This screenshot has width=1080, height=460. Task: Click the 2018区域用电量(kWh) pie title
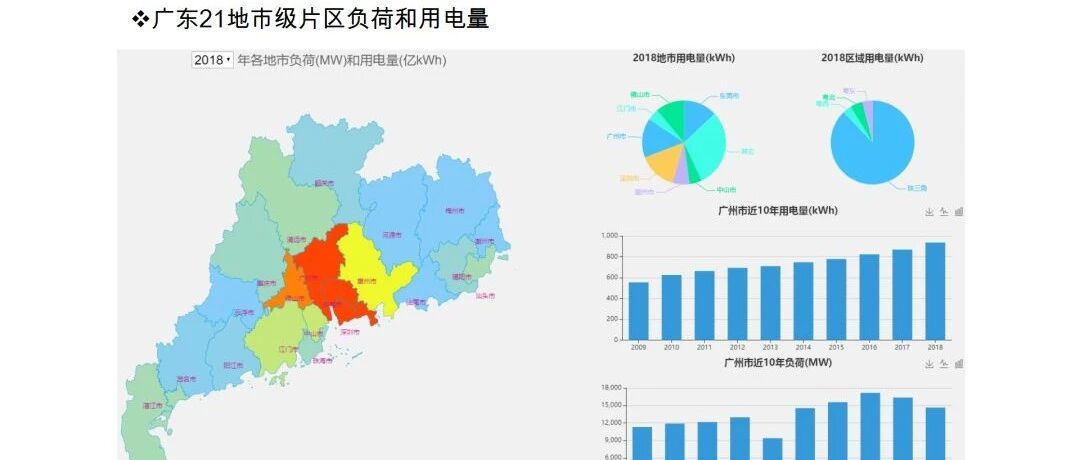pos(872,58)
